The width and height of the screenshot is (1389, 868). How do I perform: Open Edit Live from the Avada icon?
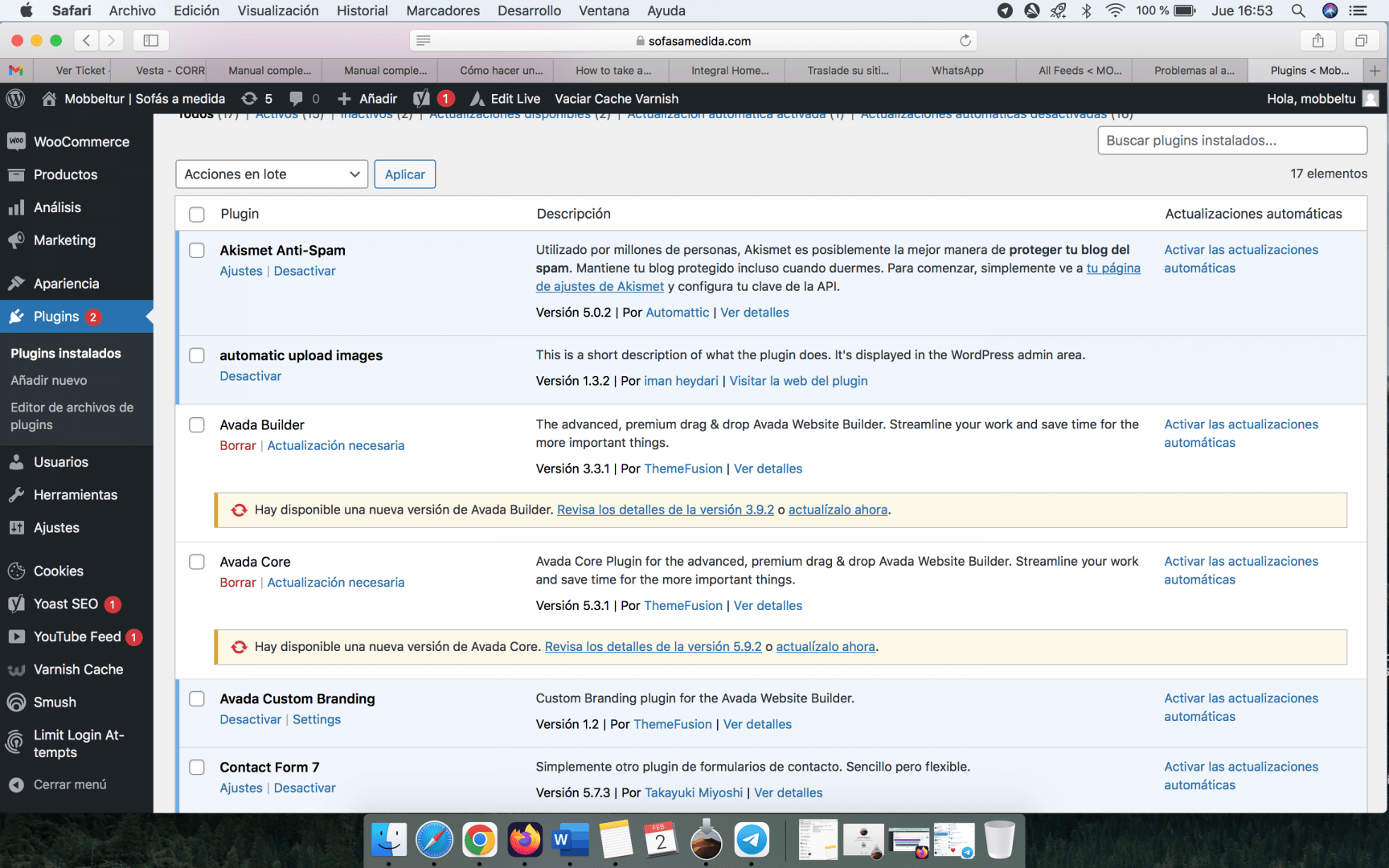coord(505,98)
